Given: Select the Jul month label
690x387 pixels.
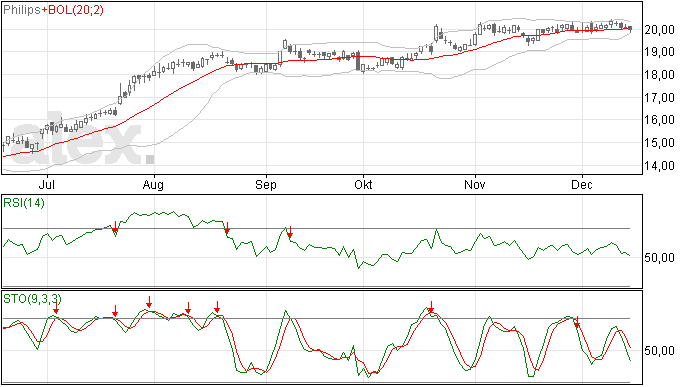Looking at the screenshot, I should click(47, 185).
